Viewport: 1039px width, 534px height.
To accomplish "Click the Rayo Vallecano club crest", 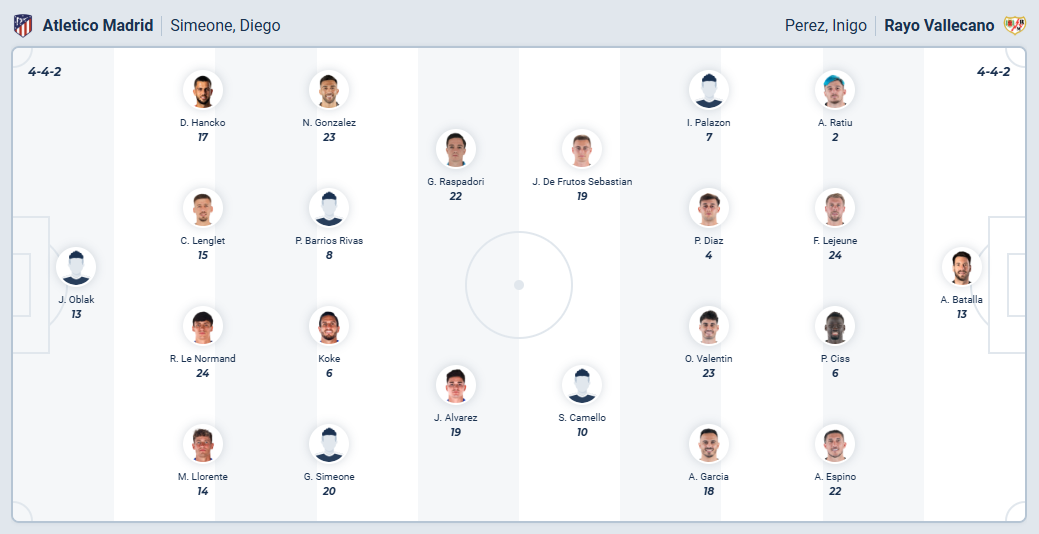I will pos(1014,25).
